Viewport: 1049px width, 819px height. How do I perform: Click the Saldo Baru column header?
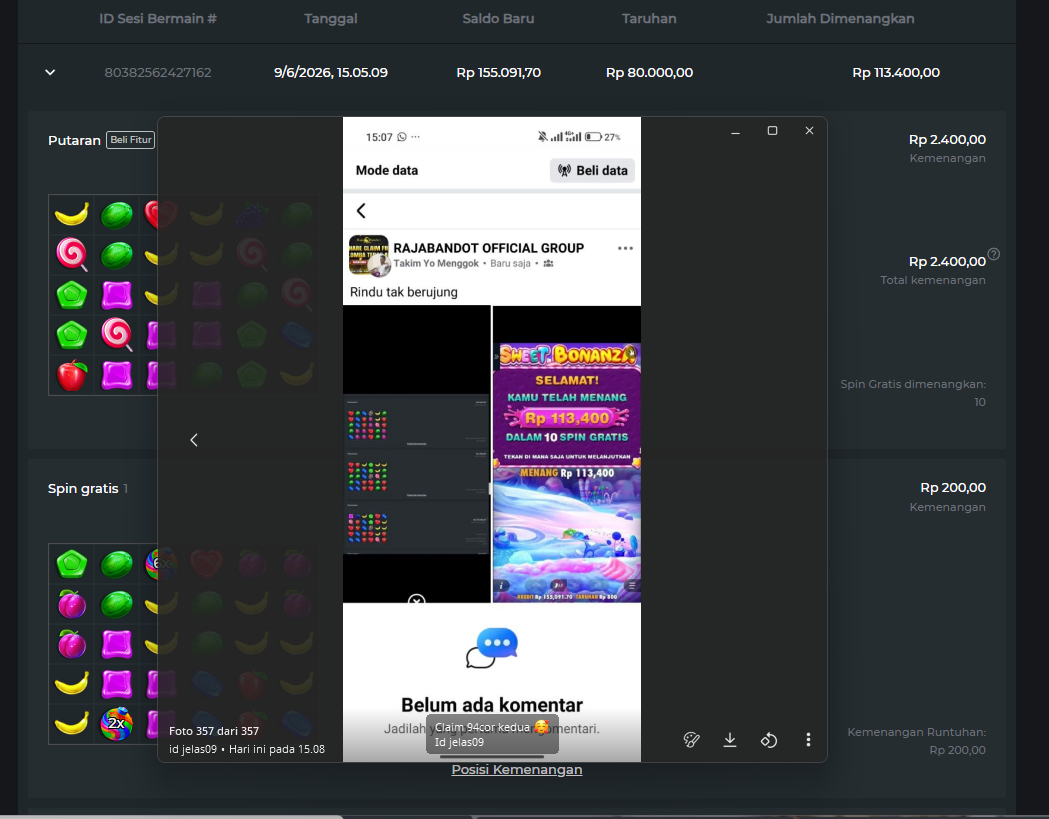[498, 19]
